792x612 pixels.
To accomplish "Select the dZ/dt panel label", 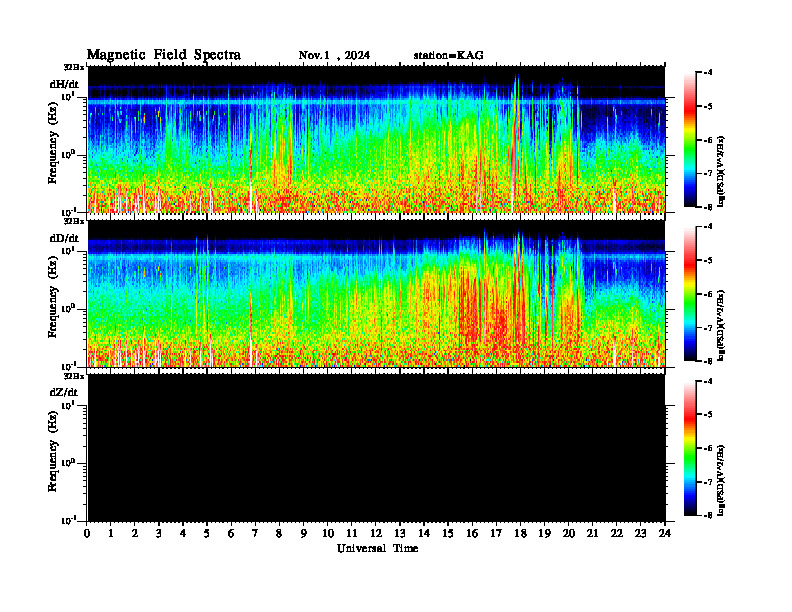I will (64, 392).
